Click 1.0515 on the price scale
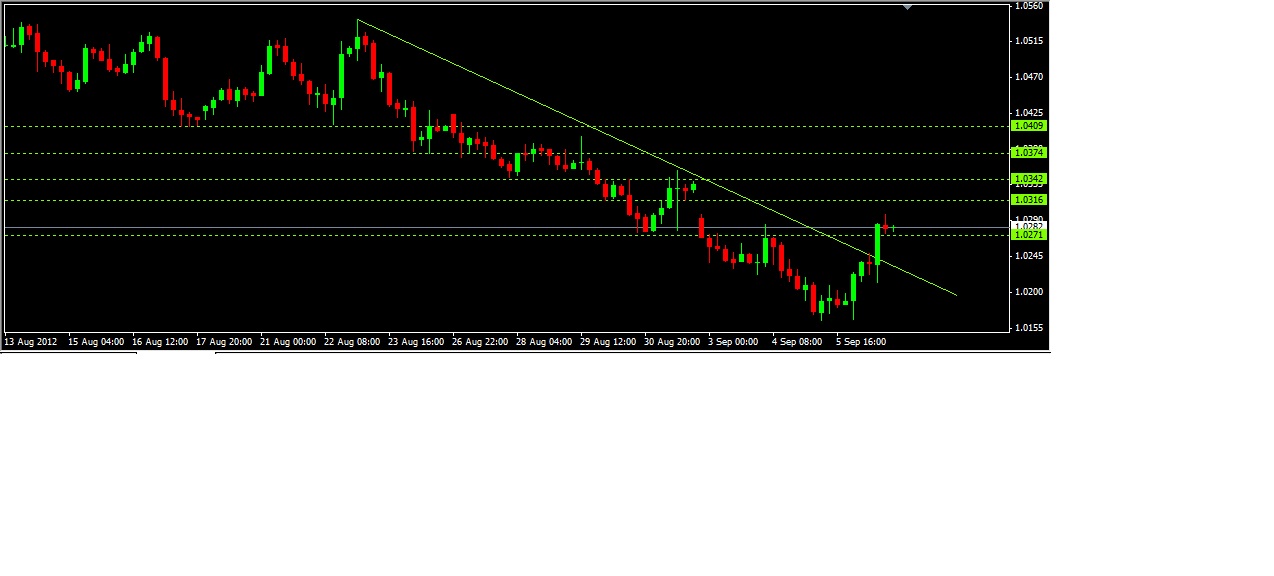The height and width of the screenshot is (576, 1274). pos(1029,41)
